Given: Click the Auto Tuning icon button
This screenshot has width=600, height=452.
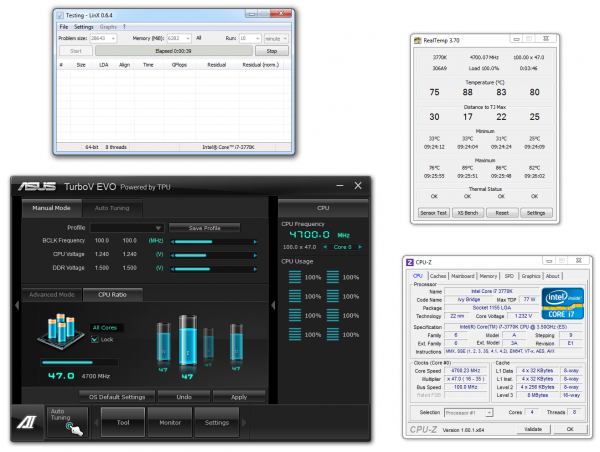Looking at the screenshot, I should 67,422.
